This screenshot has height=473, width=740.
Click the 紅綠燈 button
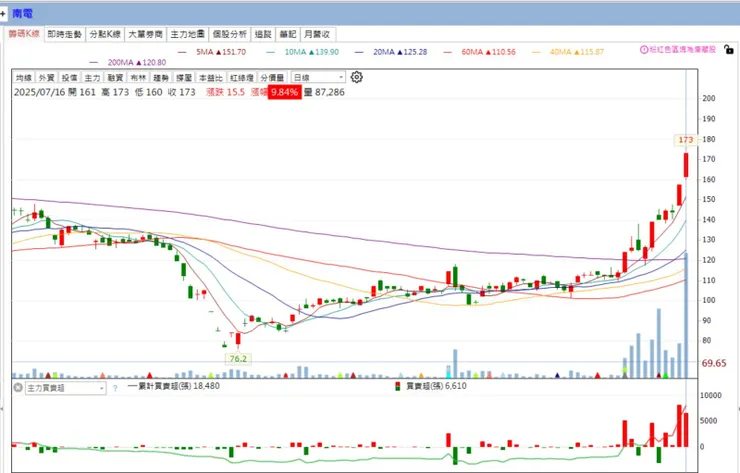pyautogui.click(x=242, y=77)
